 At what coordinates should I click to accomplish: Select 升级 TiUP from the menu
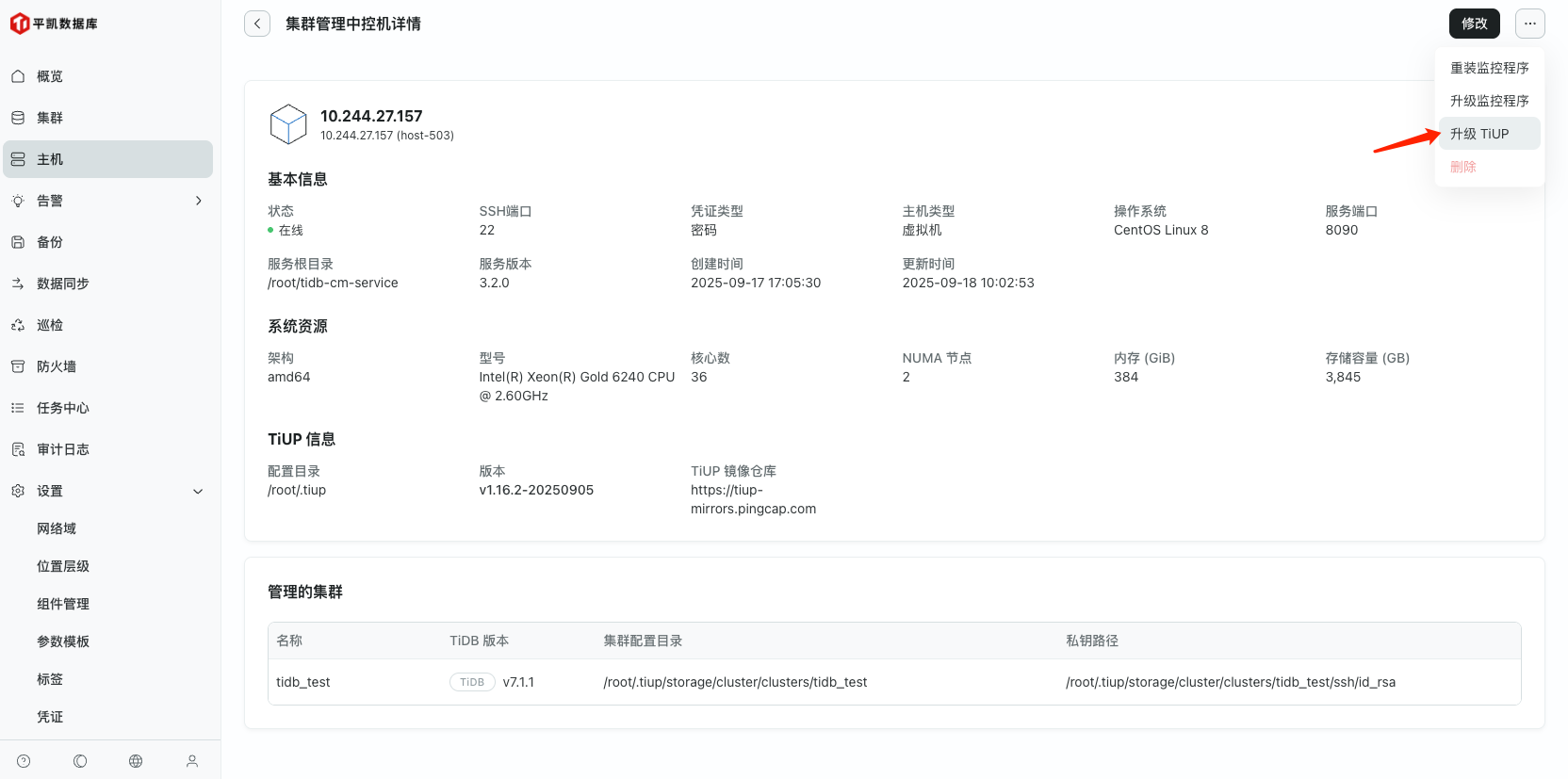(x=1479, y=134)
